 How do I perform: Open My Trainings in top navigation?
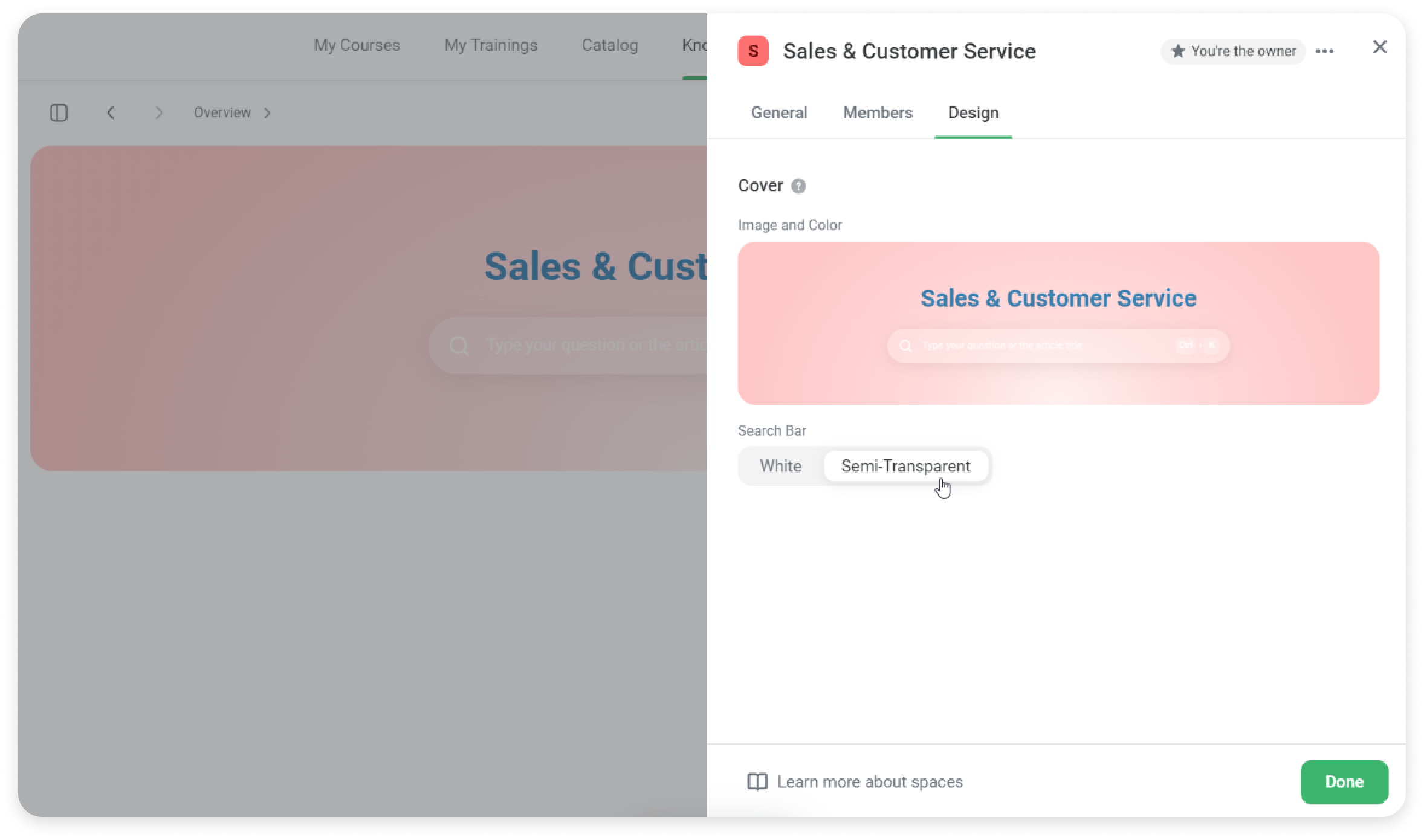click(x=491, y=45)
